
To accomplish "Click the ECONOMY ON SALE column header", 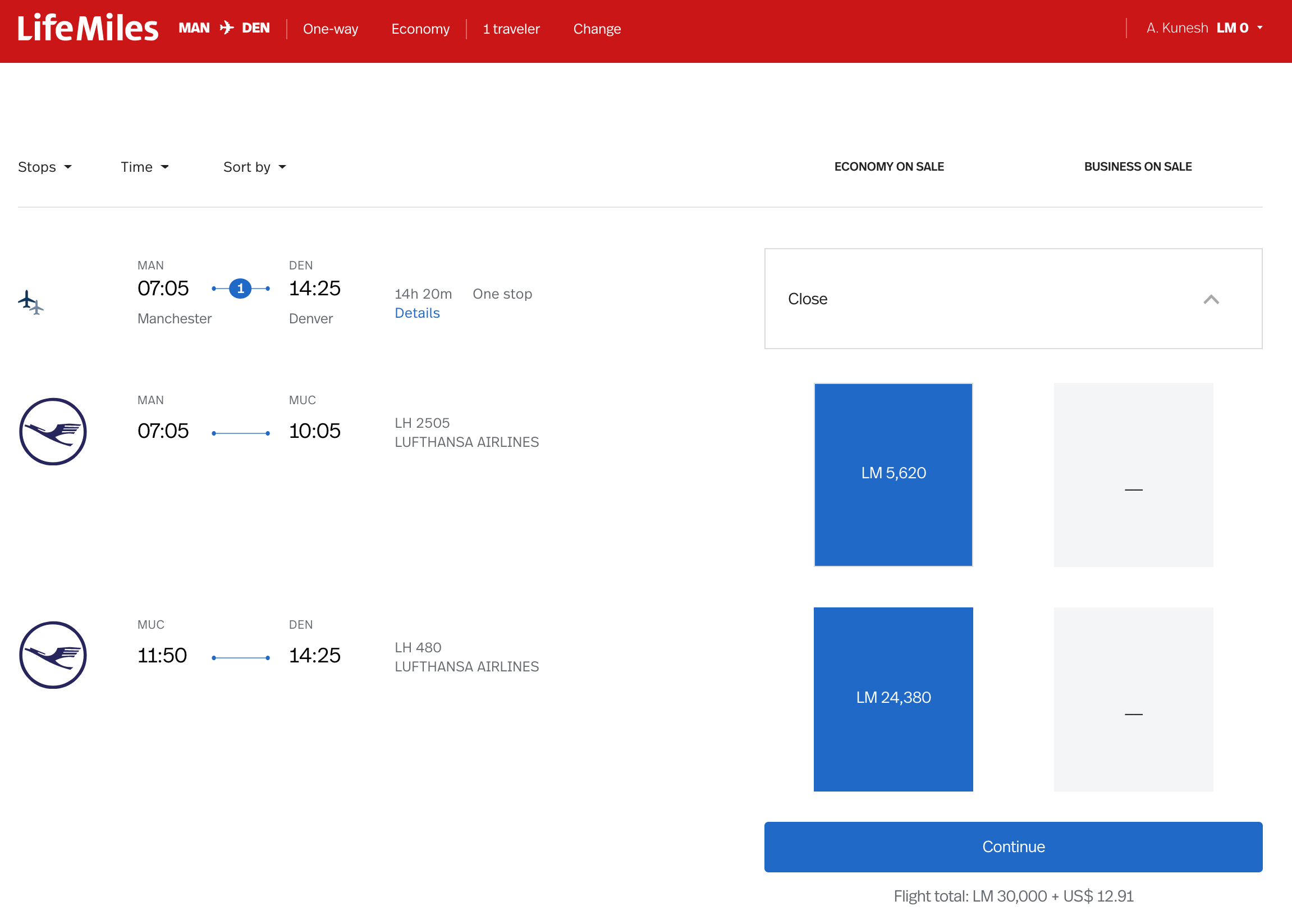I will [888, 167].
